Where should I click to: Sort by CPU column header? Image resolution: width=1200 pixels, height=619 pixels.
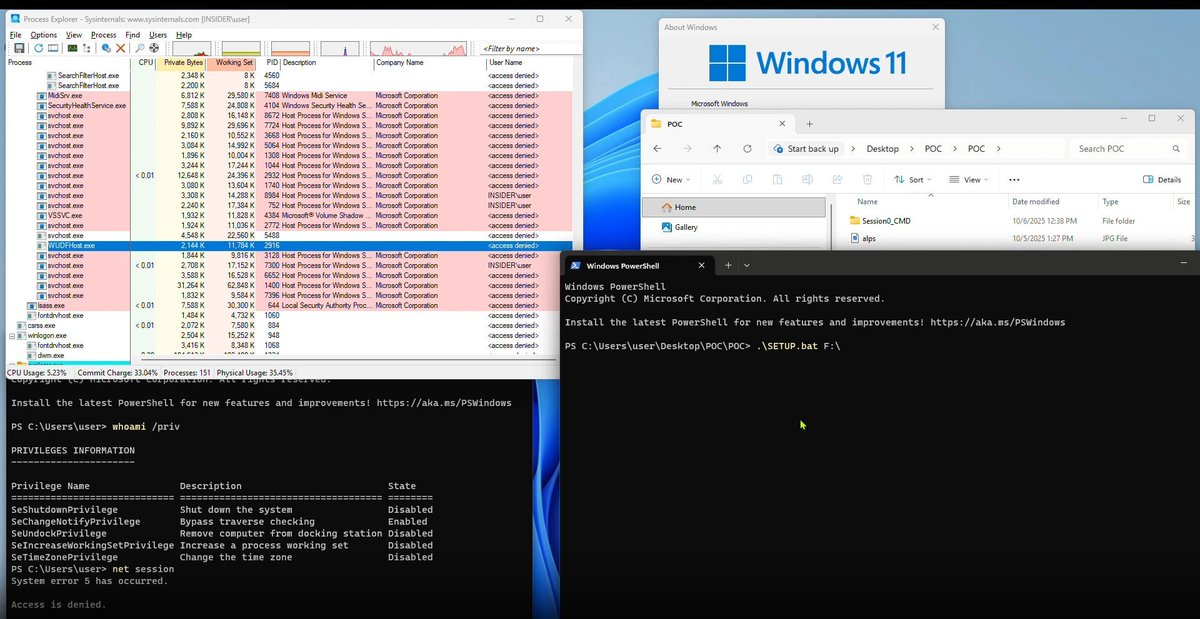(x=146, y=62)
